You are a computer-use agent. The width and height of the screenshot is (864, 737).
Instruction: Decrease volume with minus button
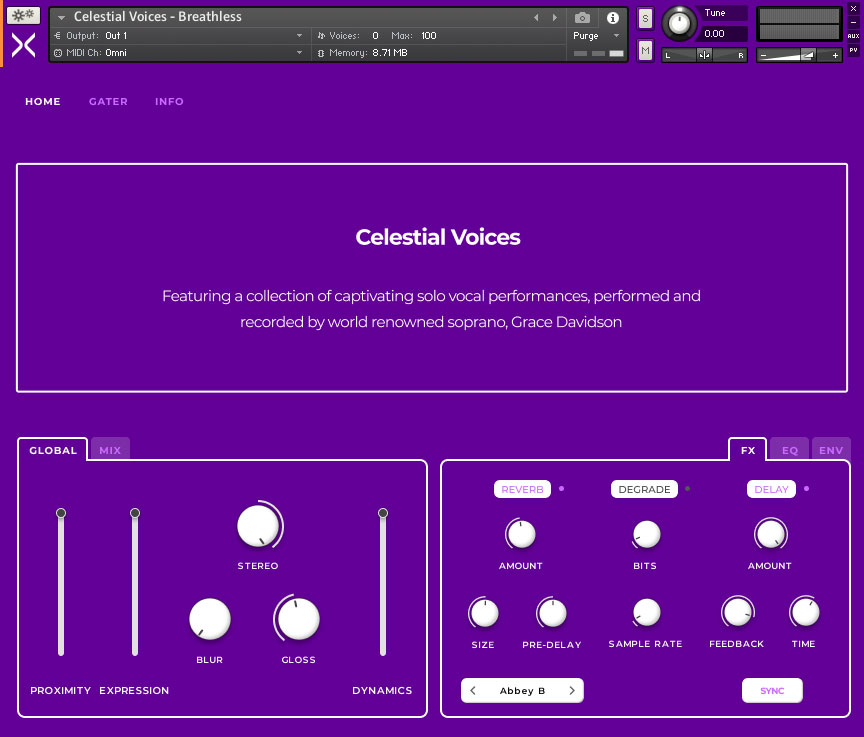click(x=763, y=55)
